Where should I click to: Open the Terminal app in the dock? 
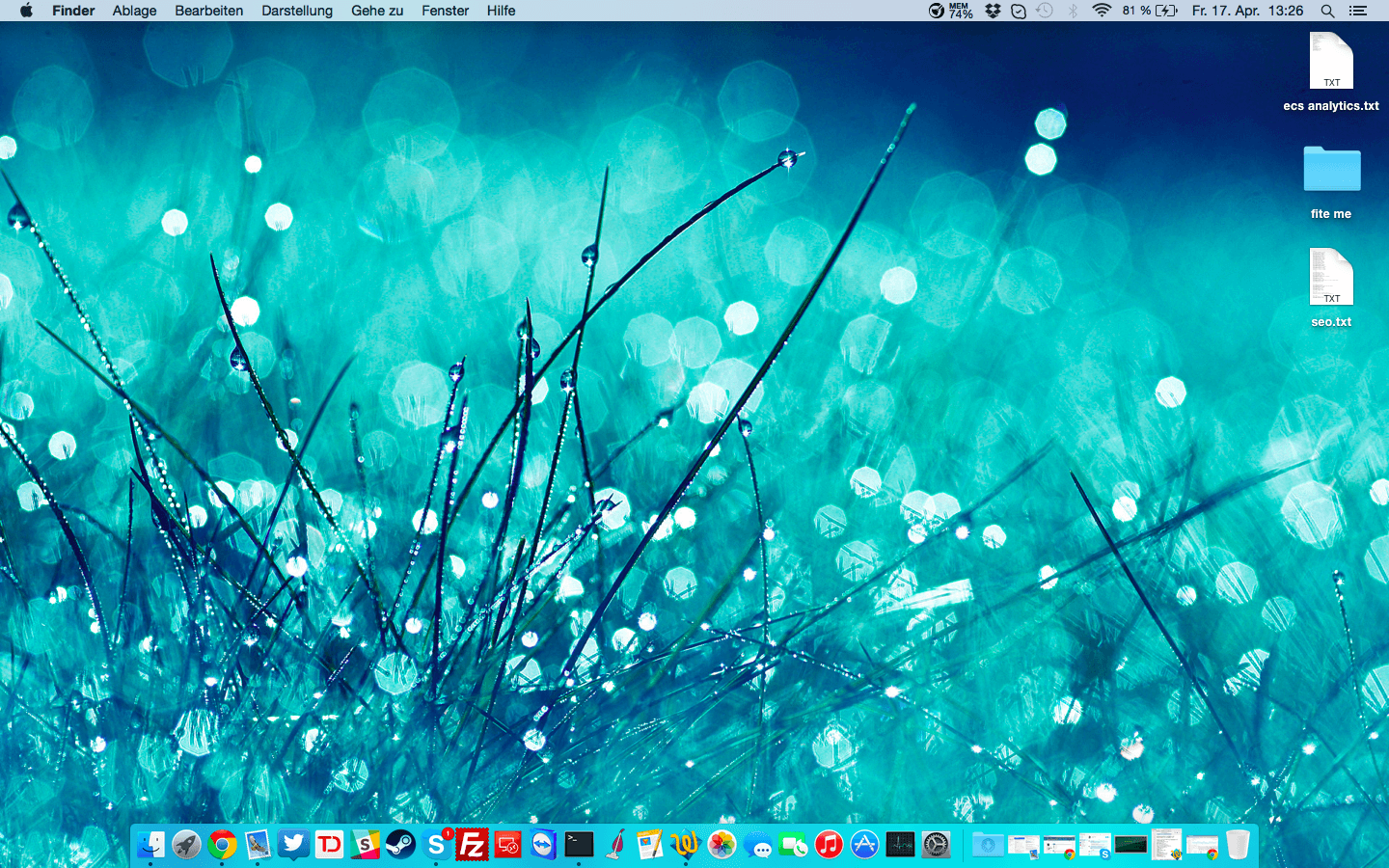click(579, 846)
